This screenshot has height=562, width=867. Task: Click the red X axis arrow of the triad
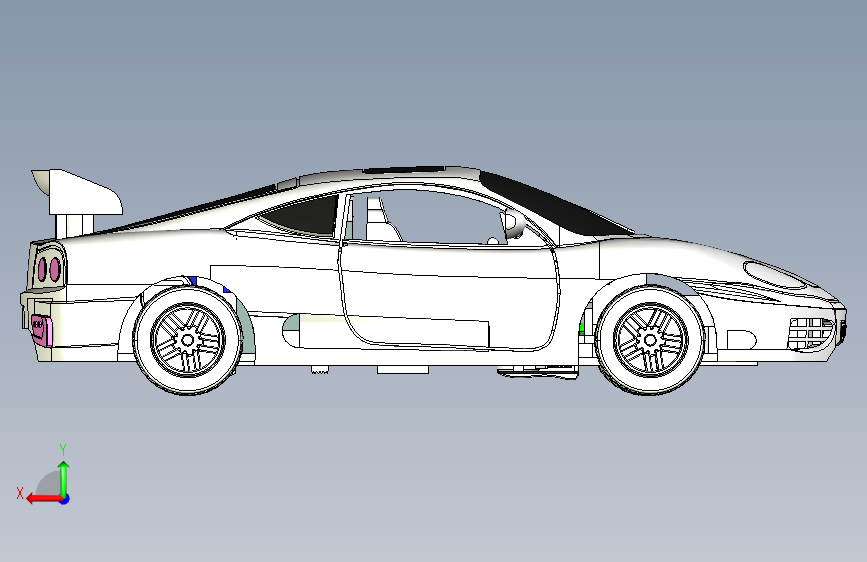coord(44,499)
